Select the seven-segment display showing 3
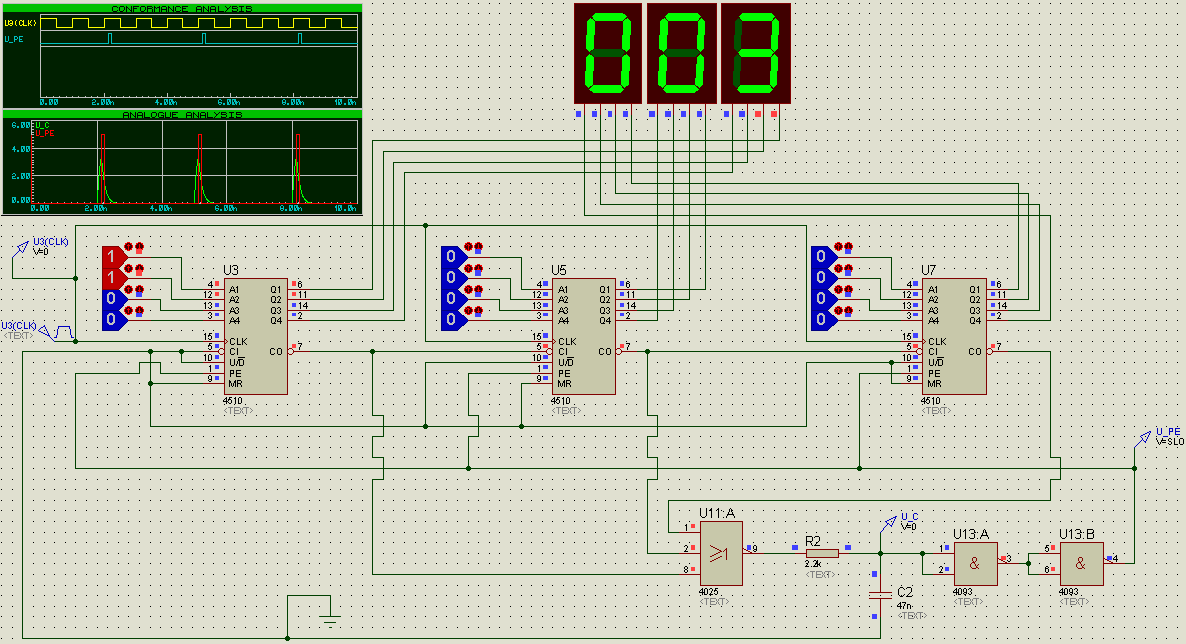 (x=756, y=53)
